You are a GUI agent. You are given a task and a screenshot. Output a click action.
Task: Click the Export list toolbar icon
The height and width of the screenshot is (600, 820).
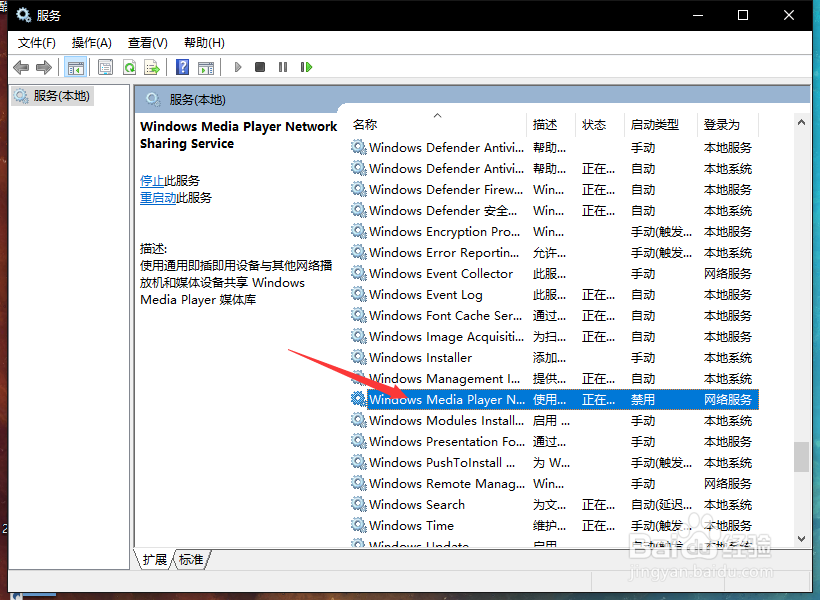[152, 67]
